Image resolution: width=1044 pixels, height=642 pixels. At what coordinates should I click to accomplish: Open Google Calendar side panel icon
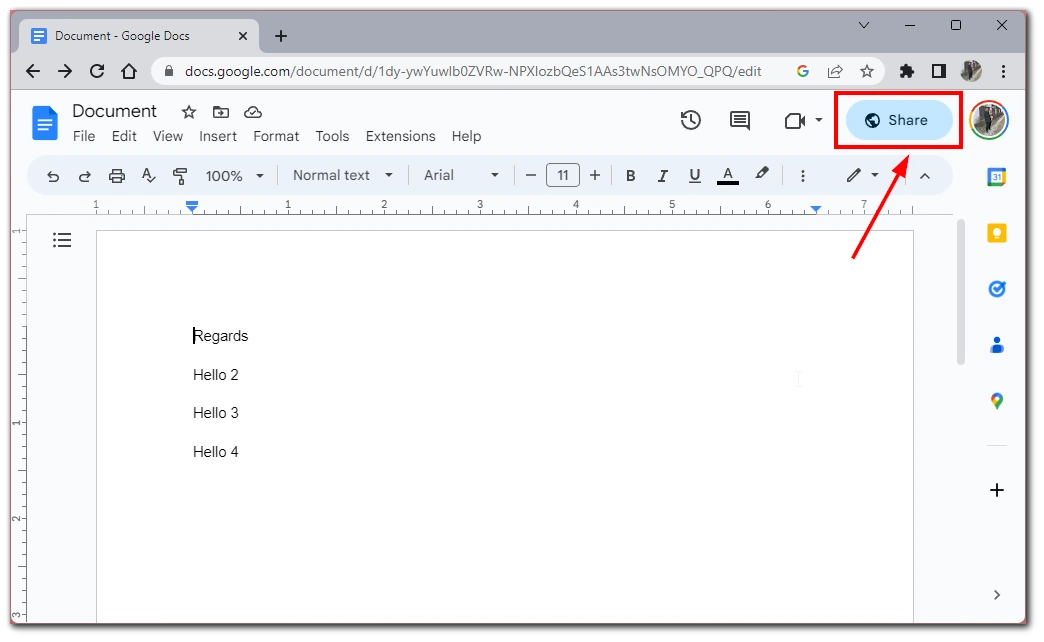[x=996, y=178]
